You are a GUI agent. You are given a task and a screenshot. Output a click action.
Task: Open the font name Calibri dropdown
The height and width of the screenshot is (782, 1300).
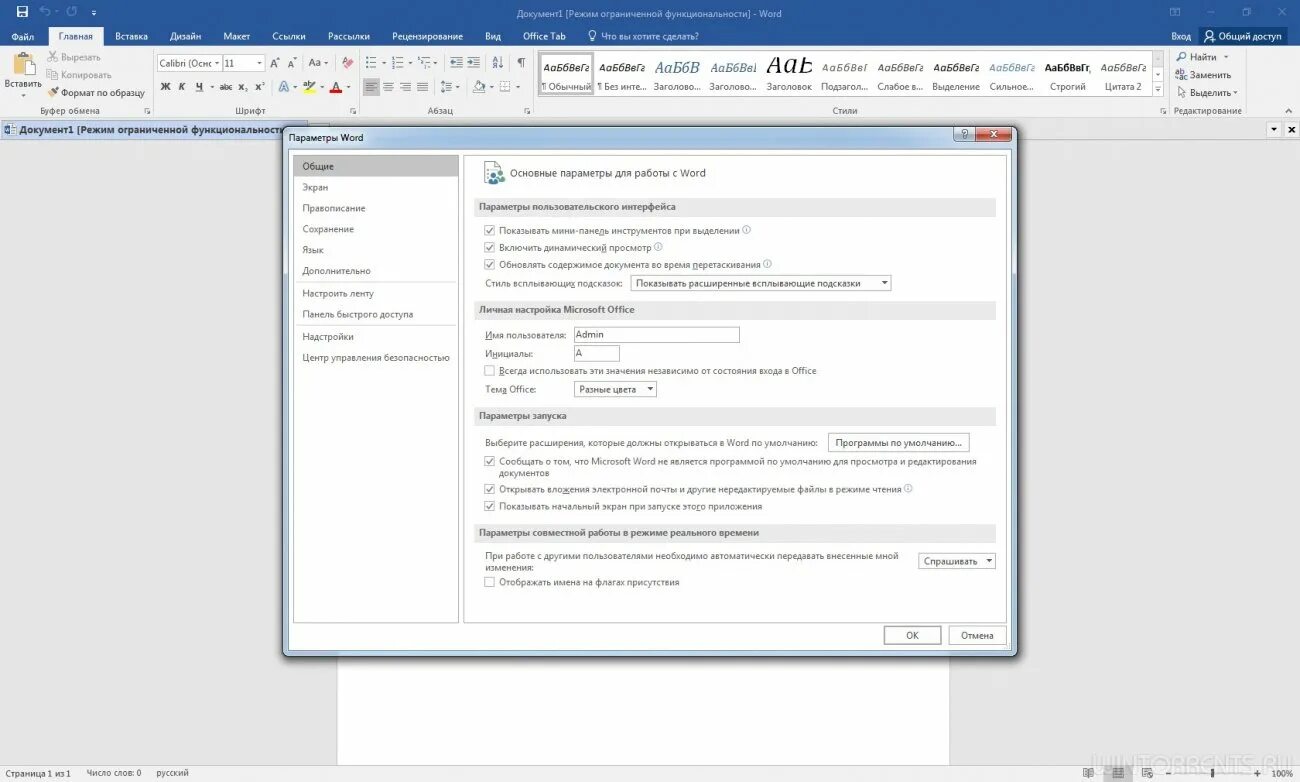[x=217, y=63]
